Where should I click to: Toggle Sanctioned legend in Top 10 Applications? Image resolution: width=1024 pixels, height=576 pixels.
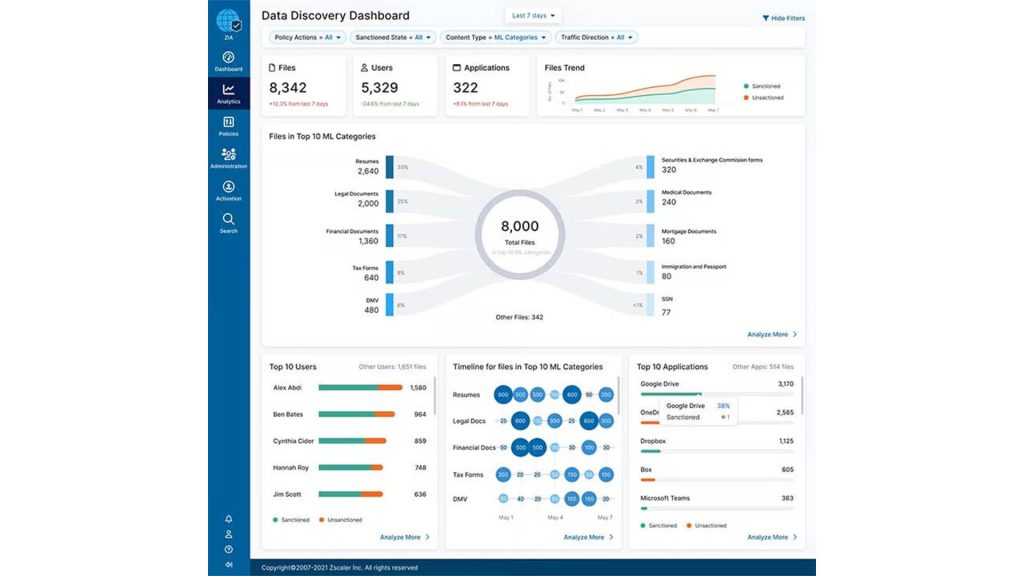[x=658, y=525]
